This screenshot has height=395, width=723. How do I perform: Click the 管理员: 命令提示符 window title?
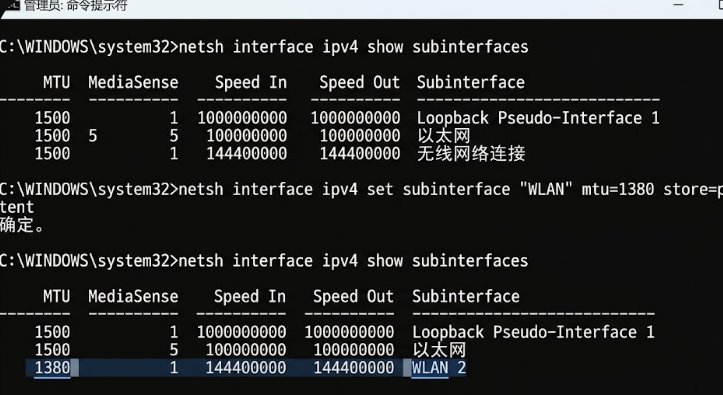click(76, 6)
